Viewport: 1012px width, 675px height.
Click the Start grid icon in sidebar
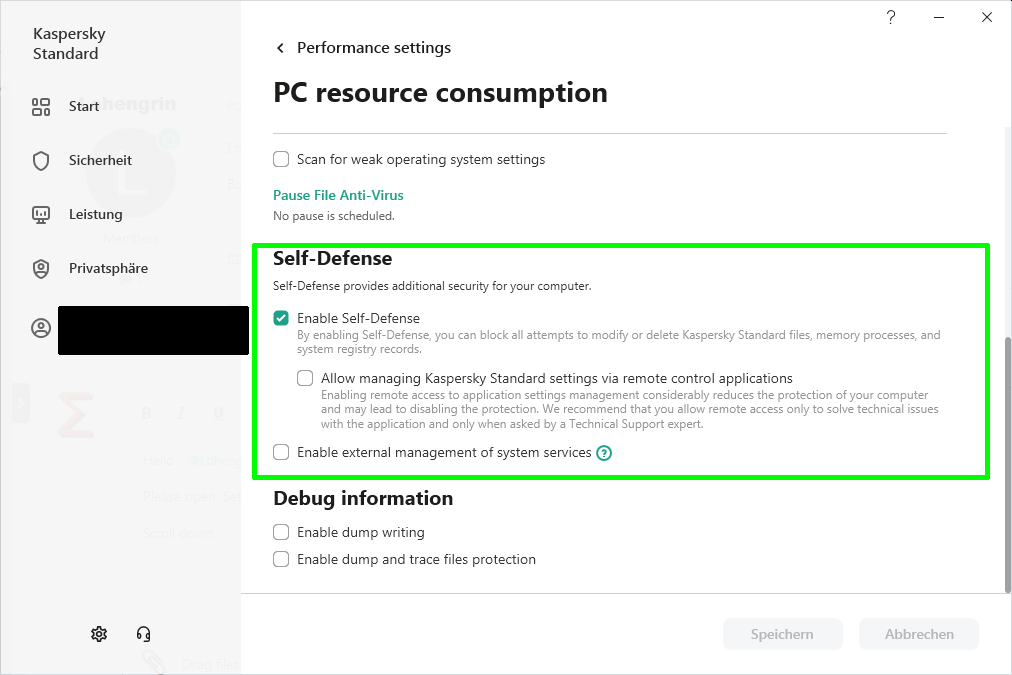click(x=41, y=107)
